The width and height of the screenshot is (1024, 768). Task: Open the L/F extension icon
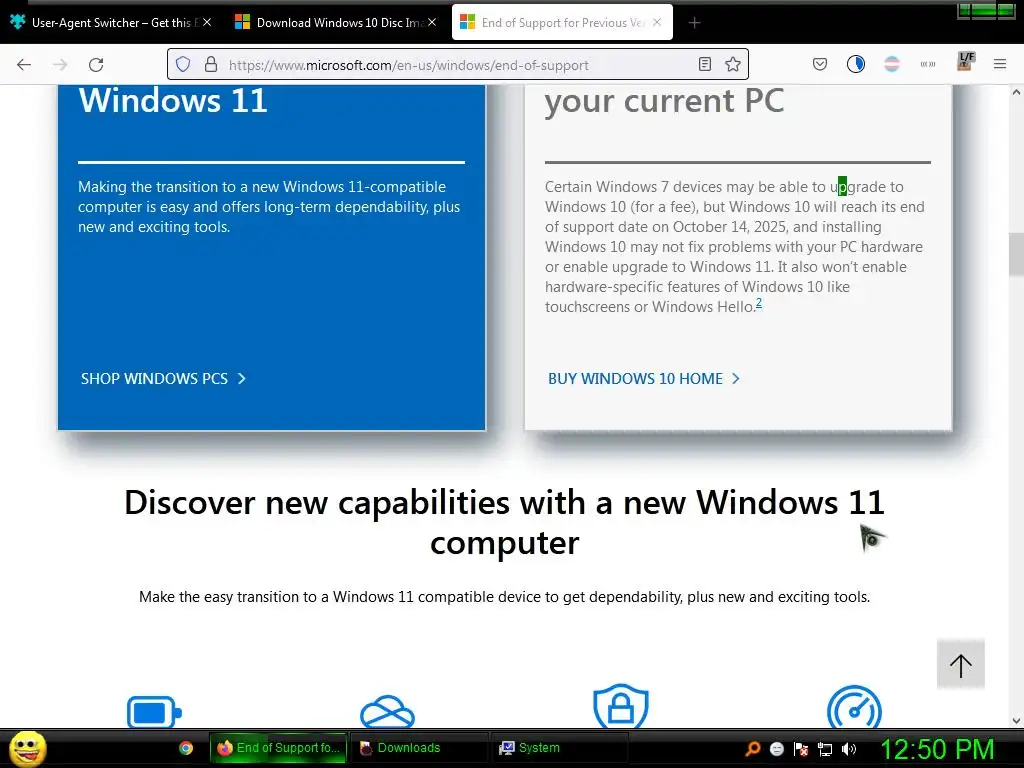[965, 61]
